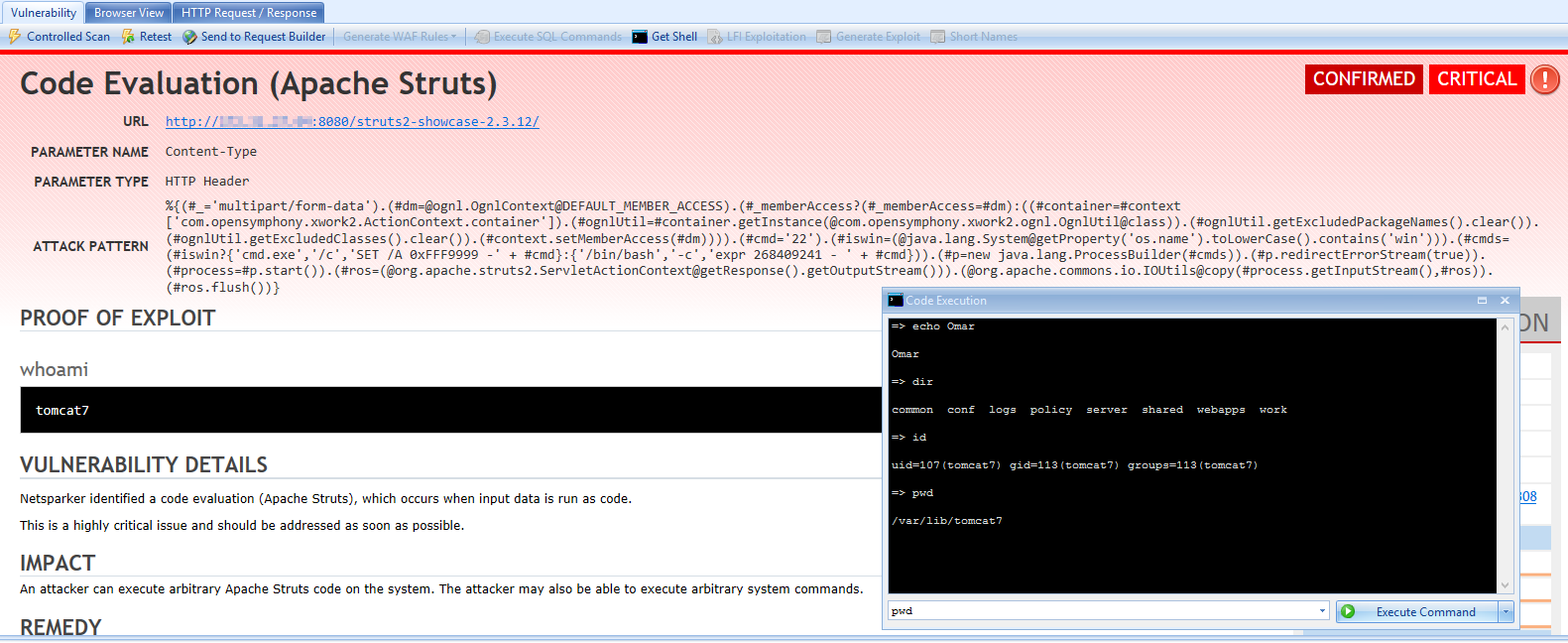
Task: Click the Content-Type parameter name value
Action: click(211, 152)
